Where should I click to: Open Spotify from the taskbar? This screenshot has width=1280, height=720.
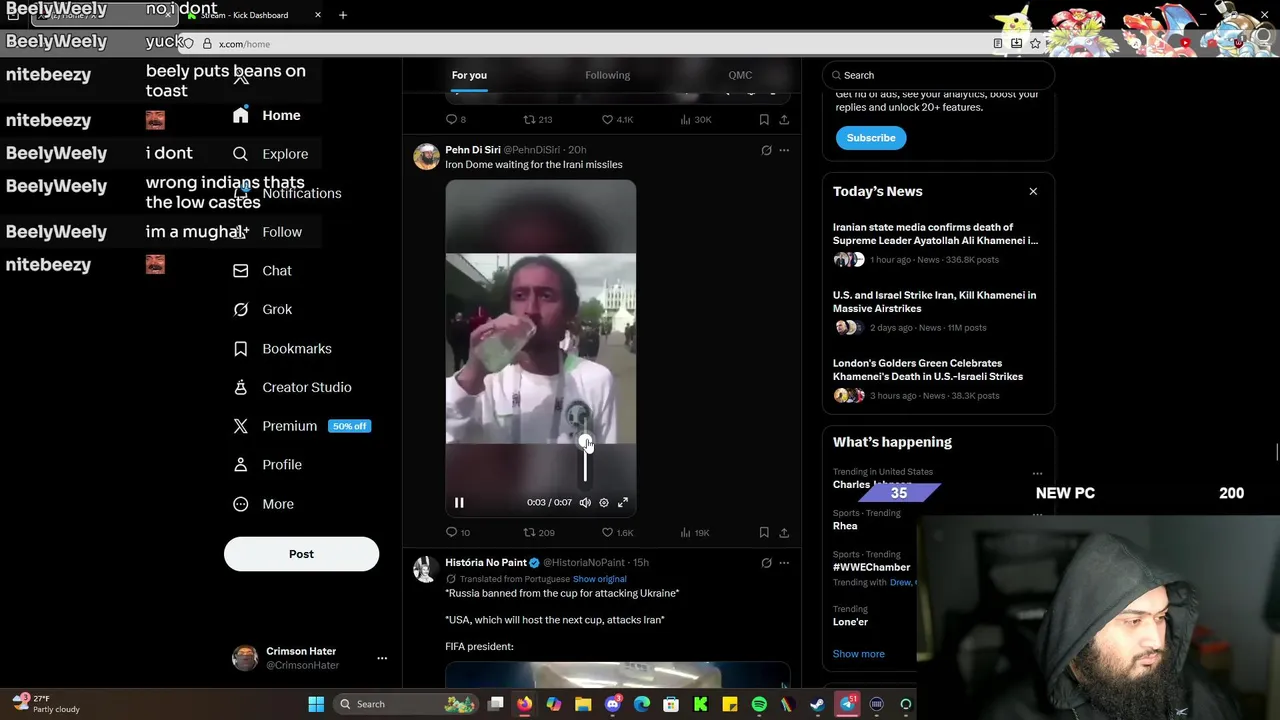[759, 704]
